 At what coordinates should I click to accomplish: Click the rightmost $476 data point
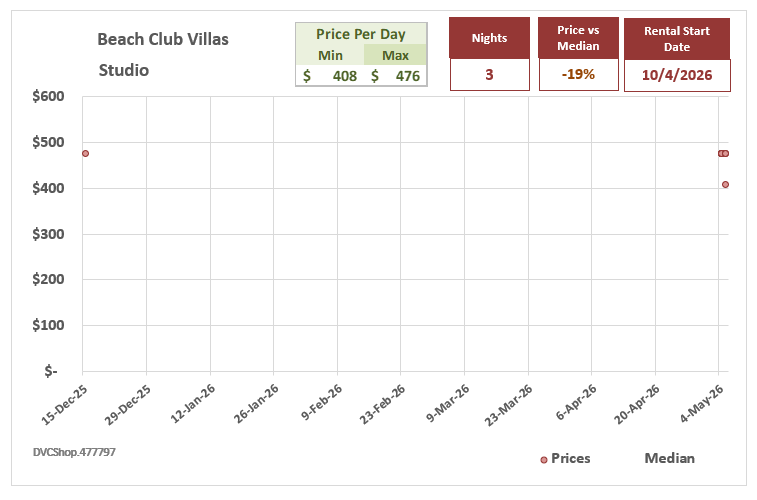(725, 153)
